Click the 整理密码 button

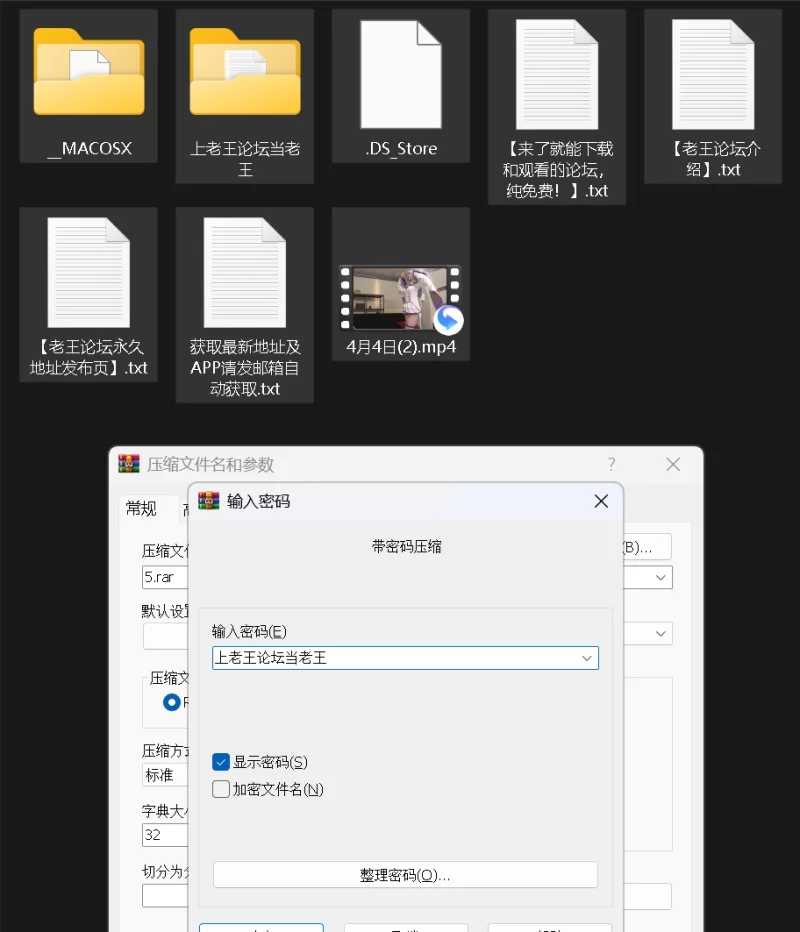pyautogui.click(x=405, y=875)
